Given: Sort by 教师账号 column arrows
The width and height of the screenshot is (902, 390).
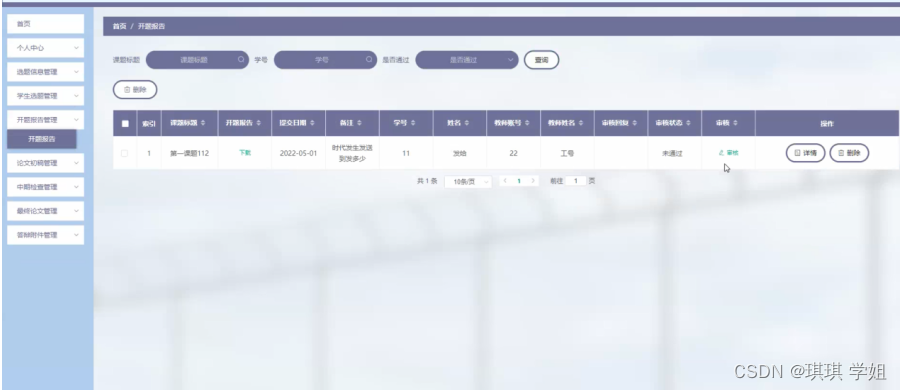Looking at the screenshot, I should (x=526, y=123).
